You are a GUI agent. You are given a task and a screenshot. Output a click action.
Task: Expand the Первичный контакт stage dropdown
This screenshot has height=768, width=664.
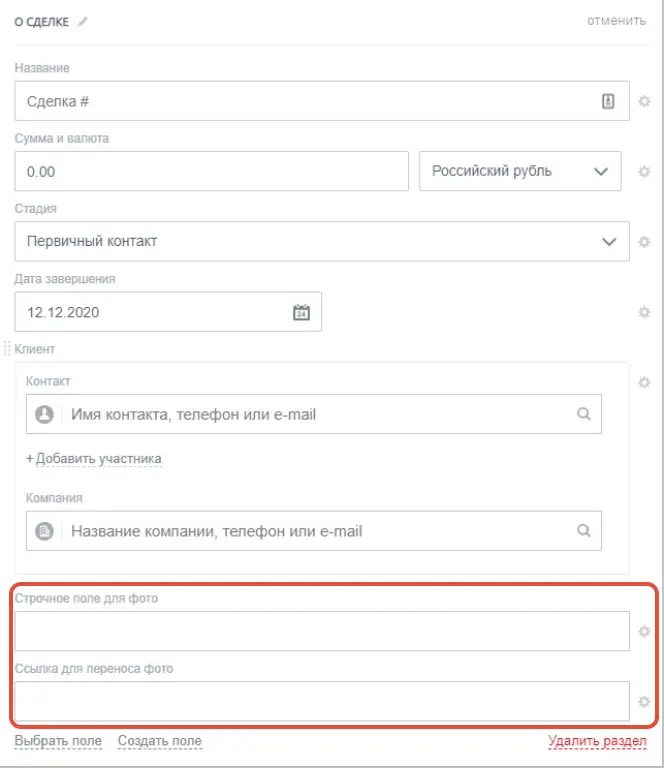coord(322,241)
